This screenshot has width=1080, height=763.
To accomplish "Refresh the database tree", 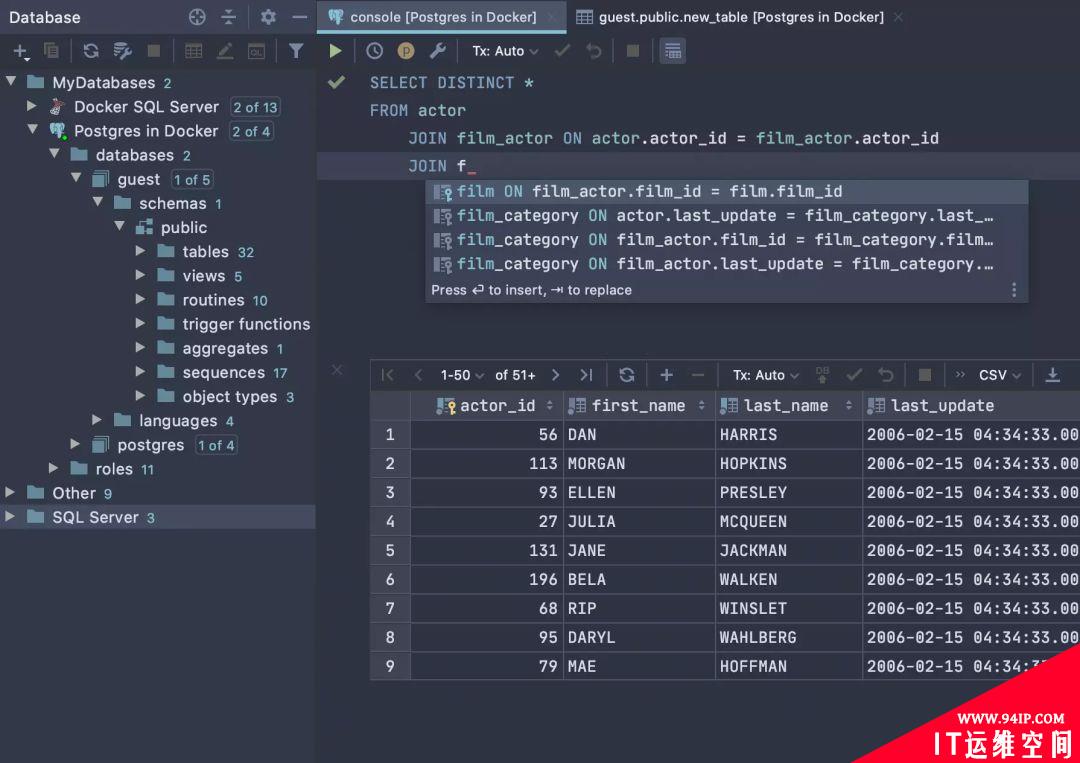I will coord(91,51).
